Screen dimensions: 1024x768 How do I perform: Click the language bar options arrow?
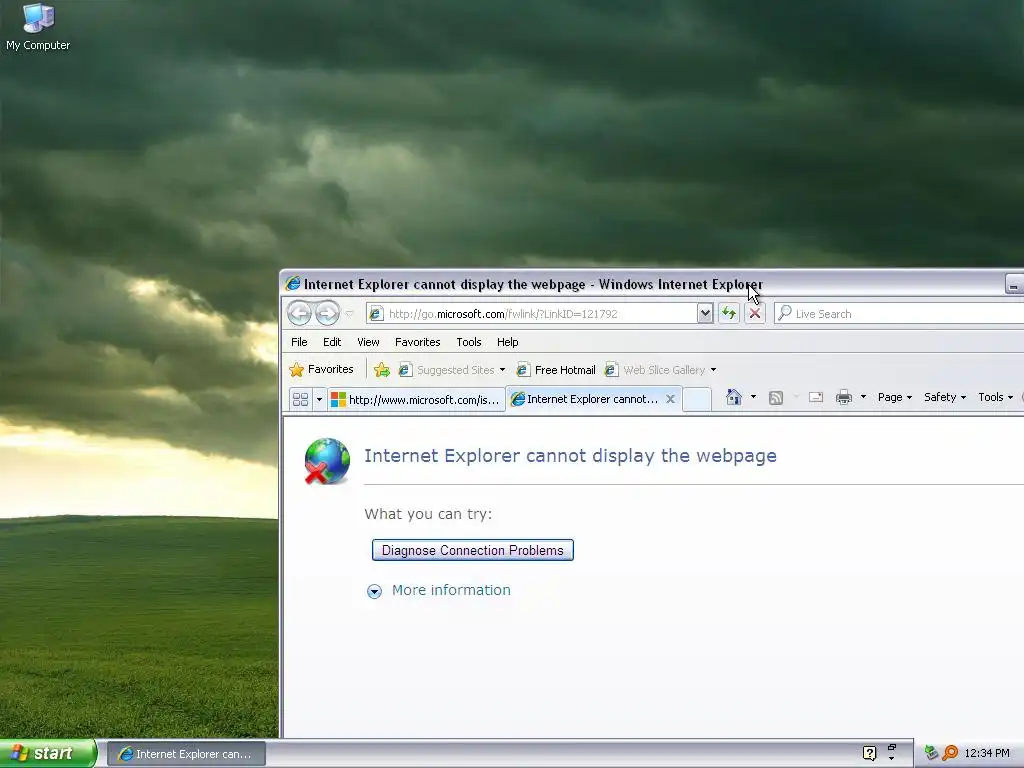[x=891, y=759]
